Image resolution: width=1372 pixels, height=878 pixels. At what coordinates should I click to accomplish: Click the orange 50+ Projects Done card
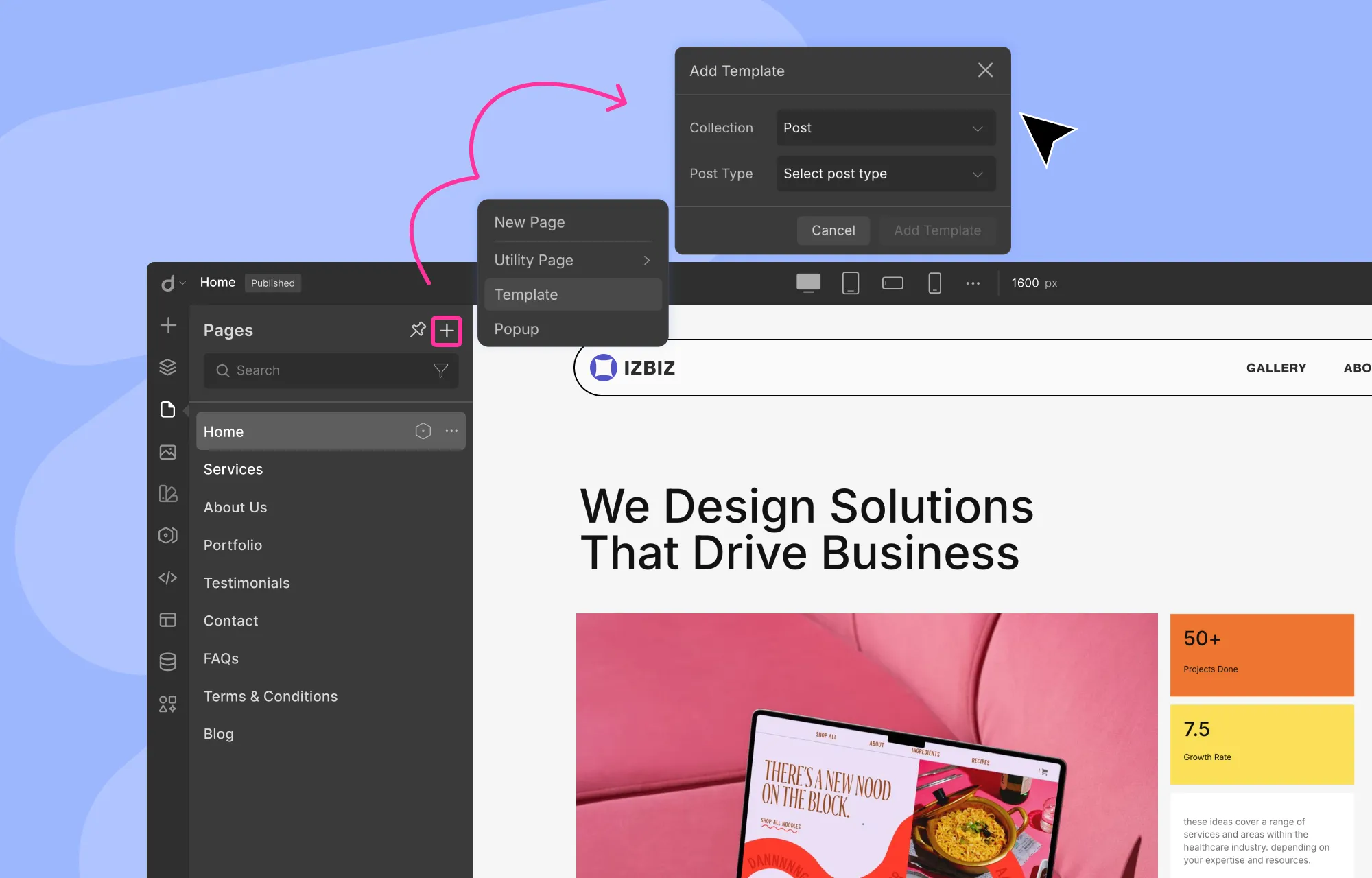pyautogui.click(x=1262, y=654)
